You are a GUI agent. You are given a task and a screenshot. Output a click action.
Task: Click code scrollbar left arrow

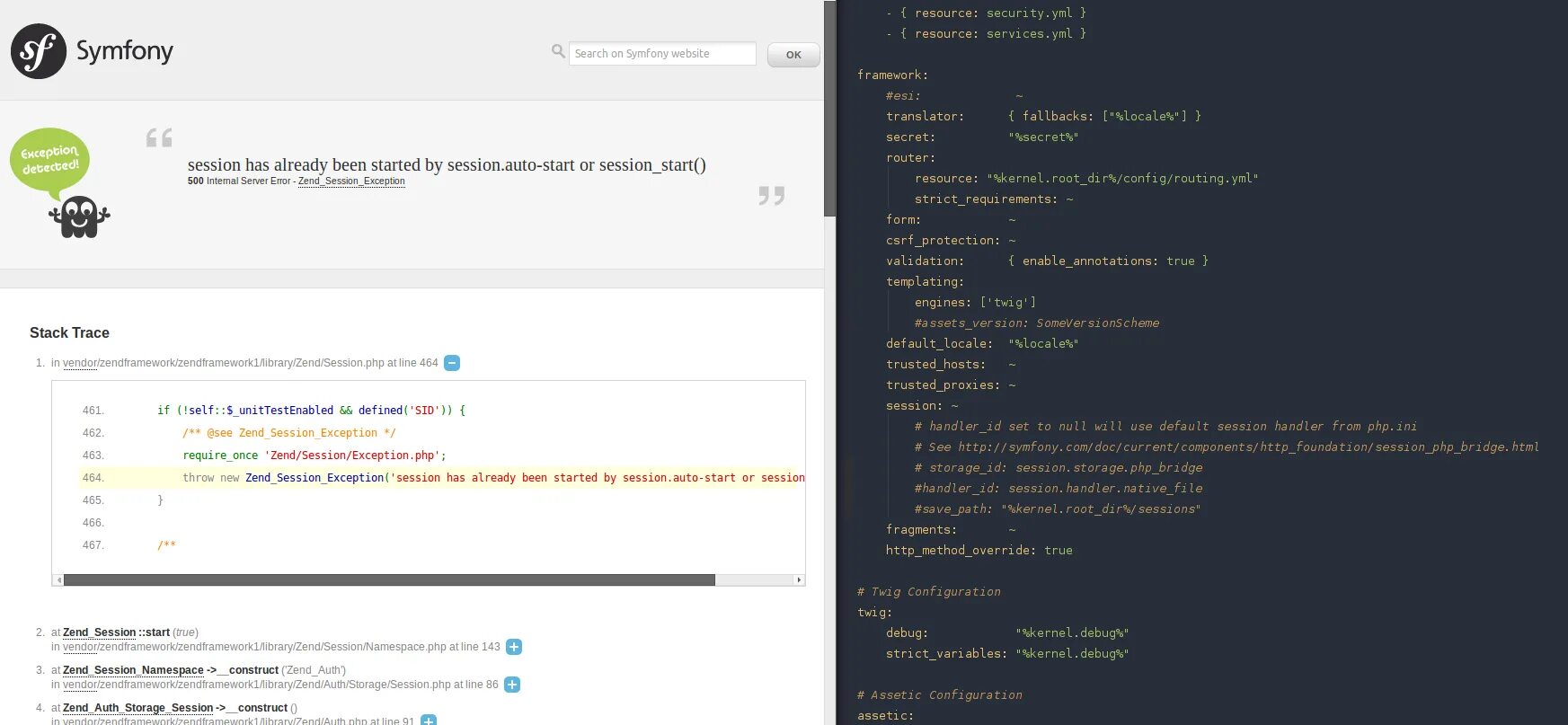[x=58, y=580]
